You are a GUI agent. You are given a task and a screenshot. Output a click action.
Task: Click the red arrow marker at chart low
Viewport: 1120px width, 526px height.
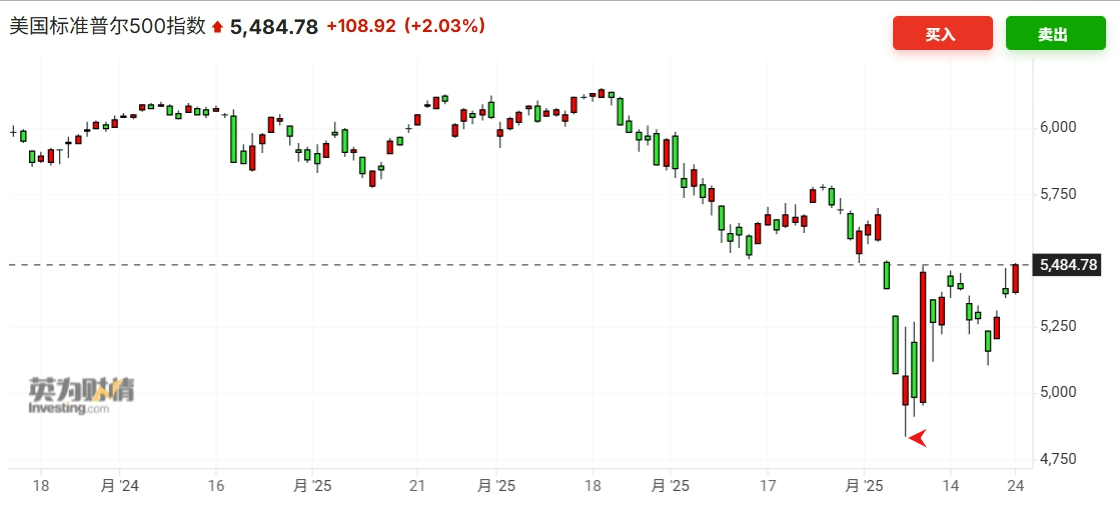pyautogui.click(x=917, y=437)
